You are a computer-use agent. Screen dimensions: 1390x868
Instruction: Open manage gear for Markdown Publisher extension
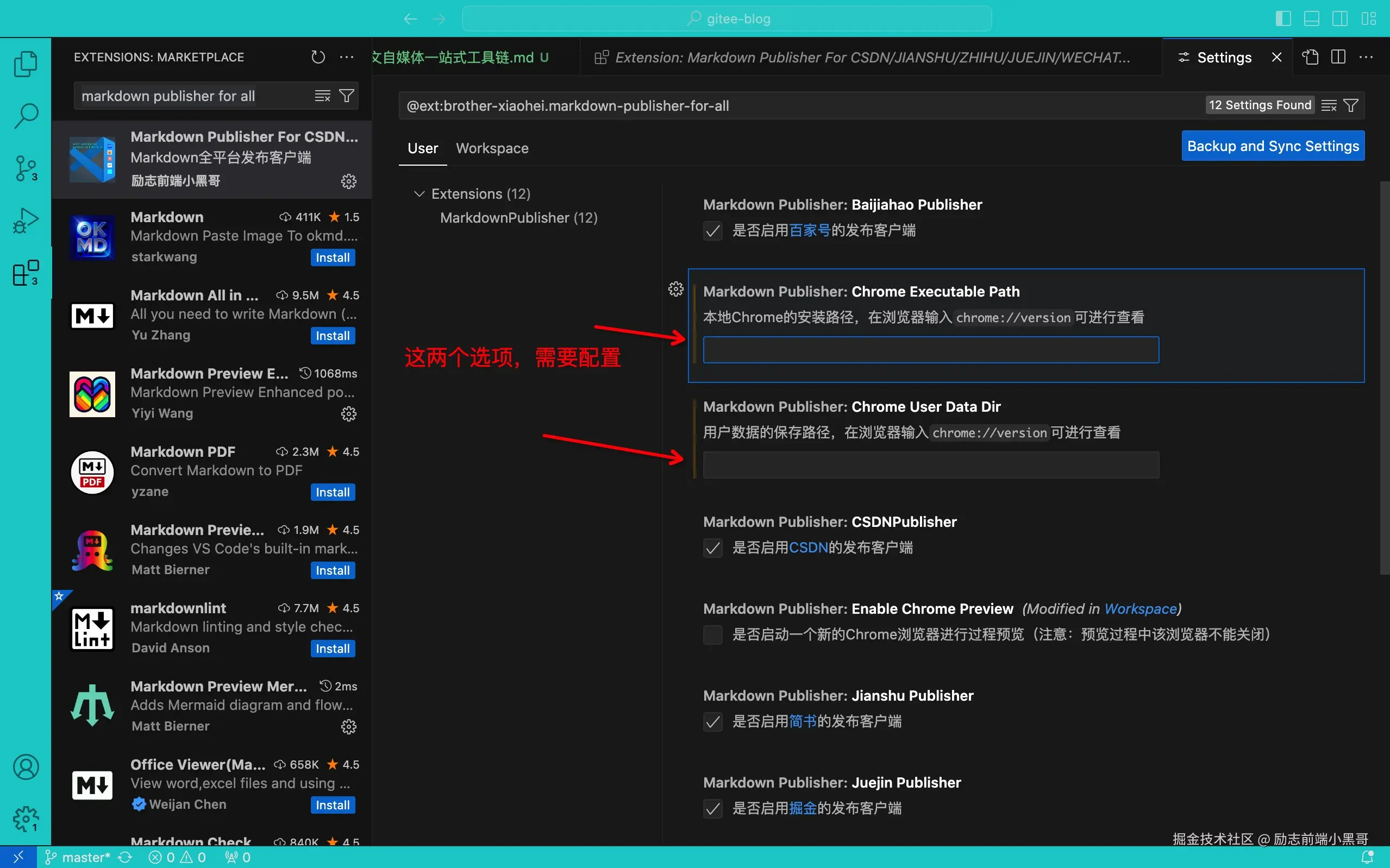tap(348, 181)
